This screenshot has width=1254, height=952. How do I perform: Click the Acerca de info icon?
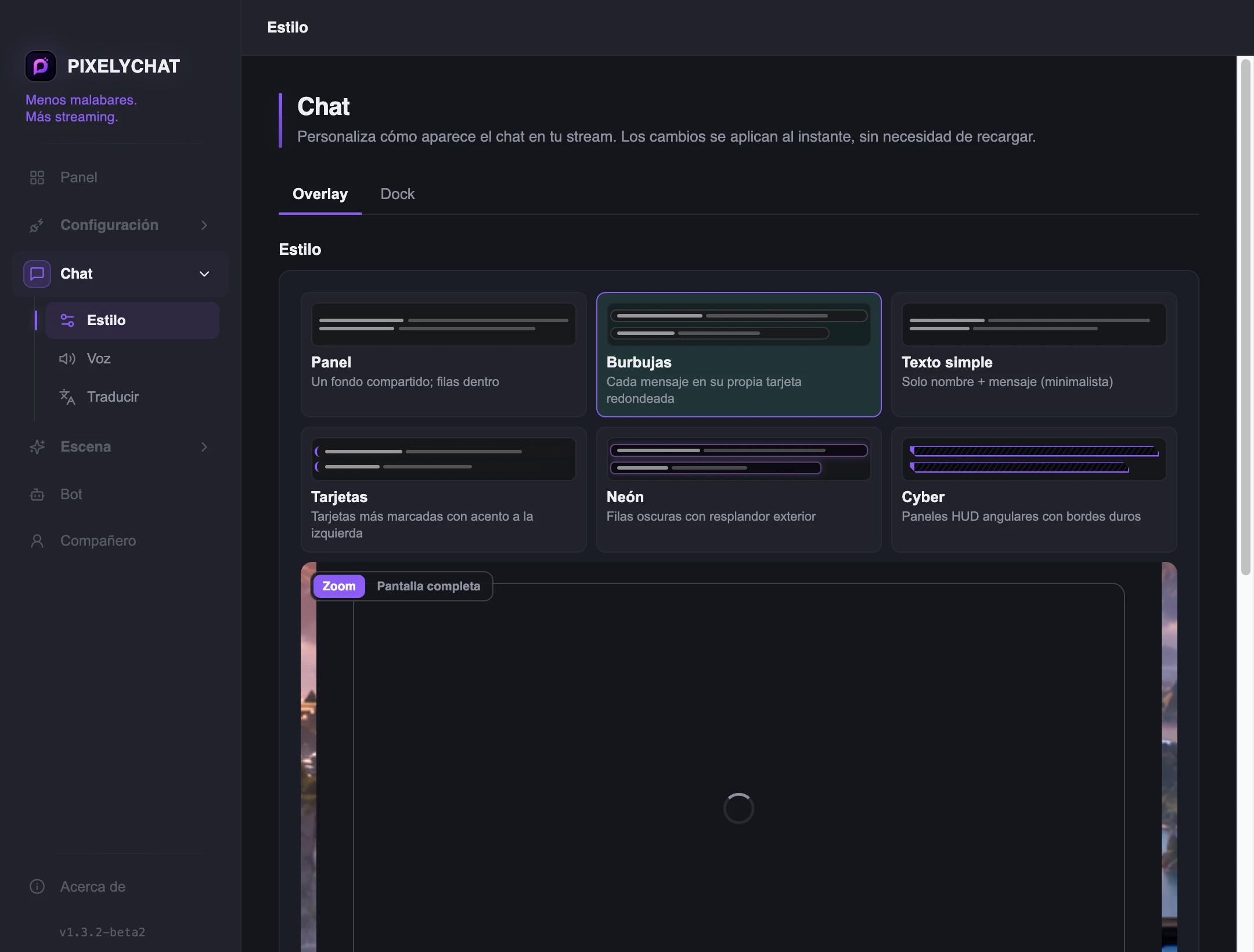[x=37, y=887]
